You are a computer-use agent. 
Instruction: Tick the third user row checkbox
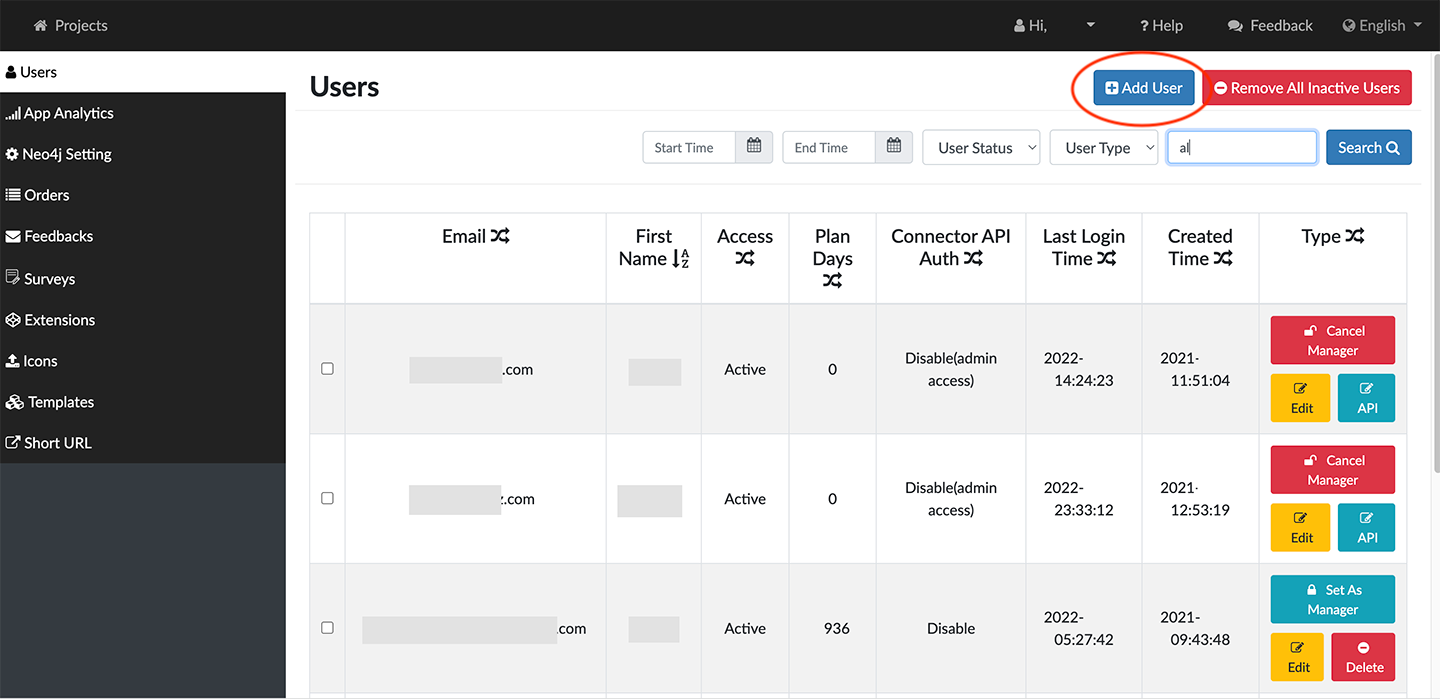pos(327,628)
